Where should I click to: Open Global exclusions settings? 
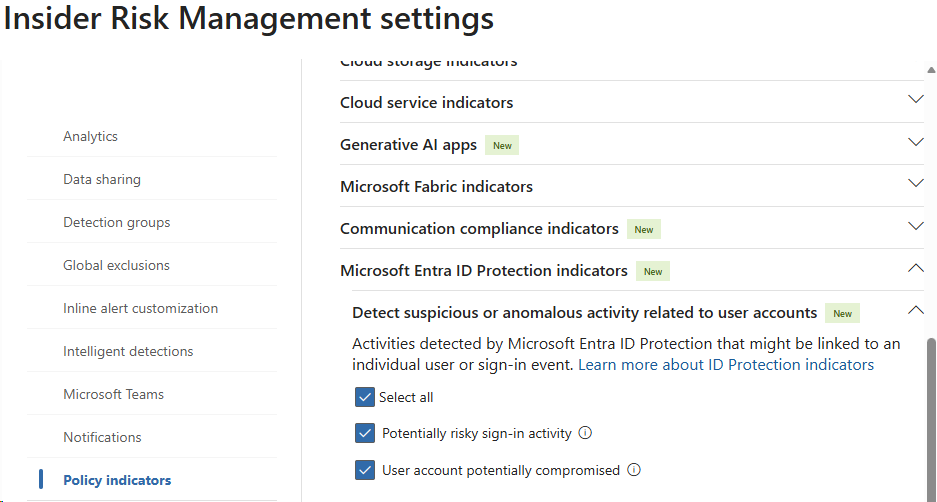116,265
